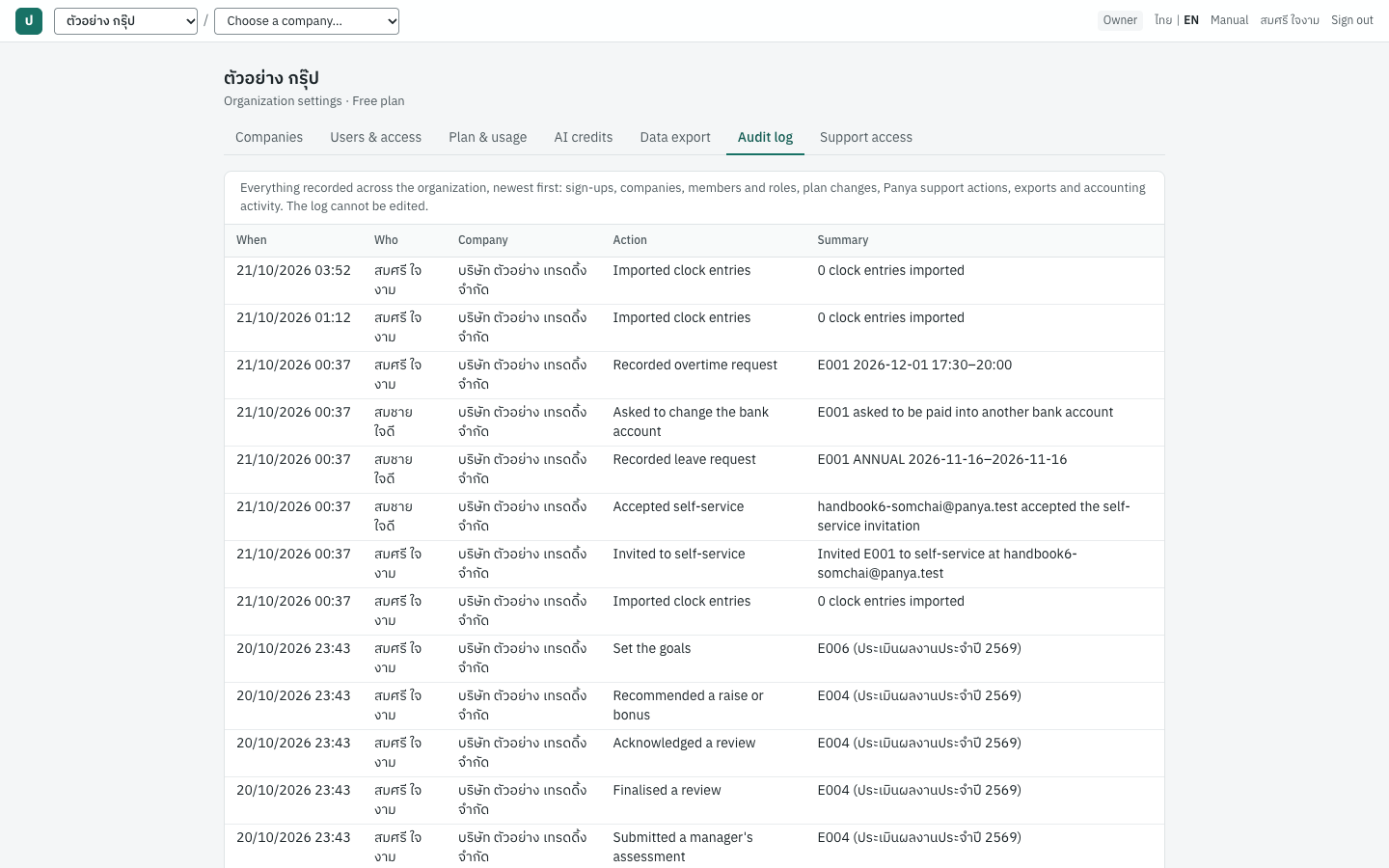Open the Manual link
Viewport: 1389px width, 868px height.
coord(1229,20)
